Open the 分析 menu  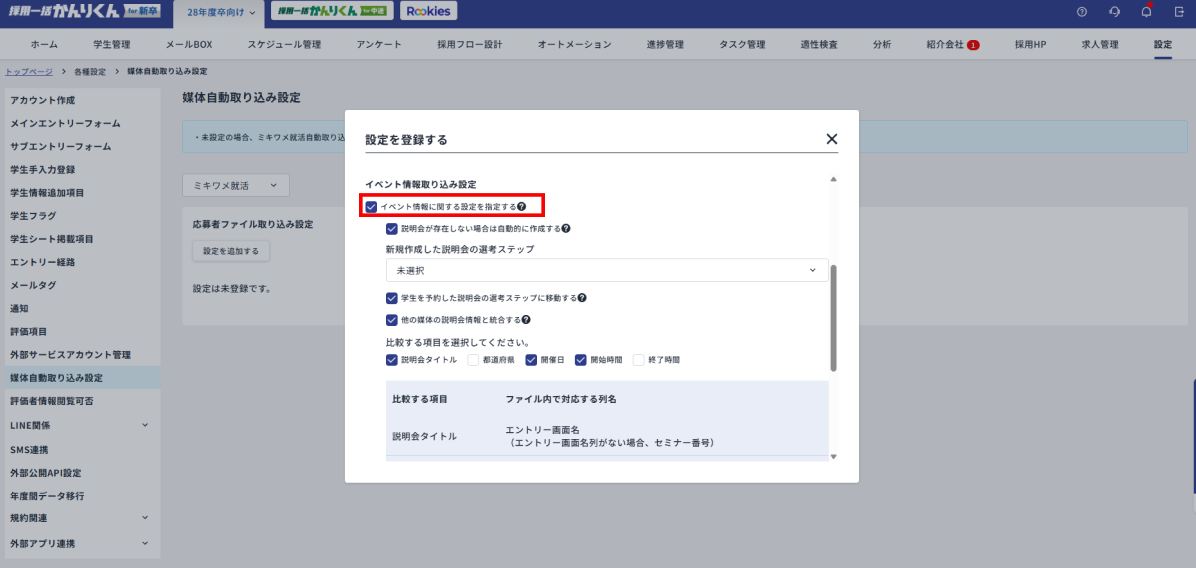pos(882,44)
